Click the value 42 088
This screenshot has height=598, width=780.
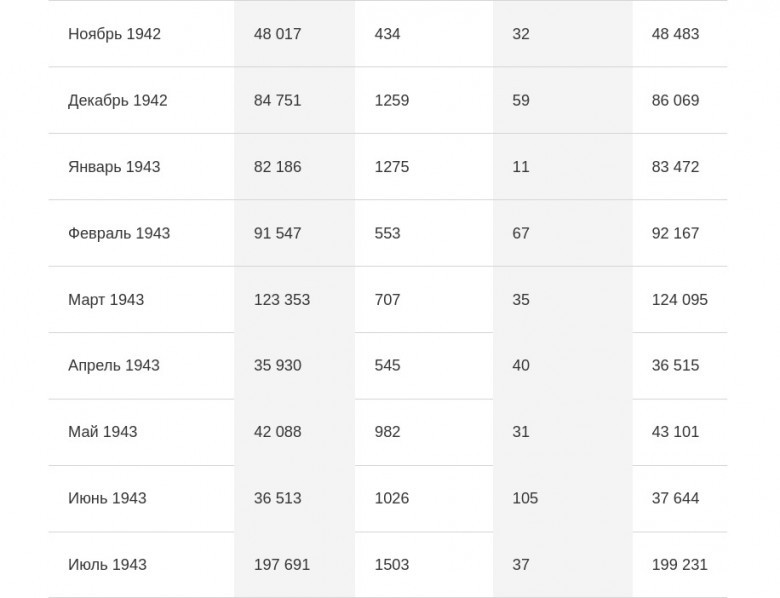pyautogui.click(x=278, y=431)
